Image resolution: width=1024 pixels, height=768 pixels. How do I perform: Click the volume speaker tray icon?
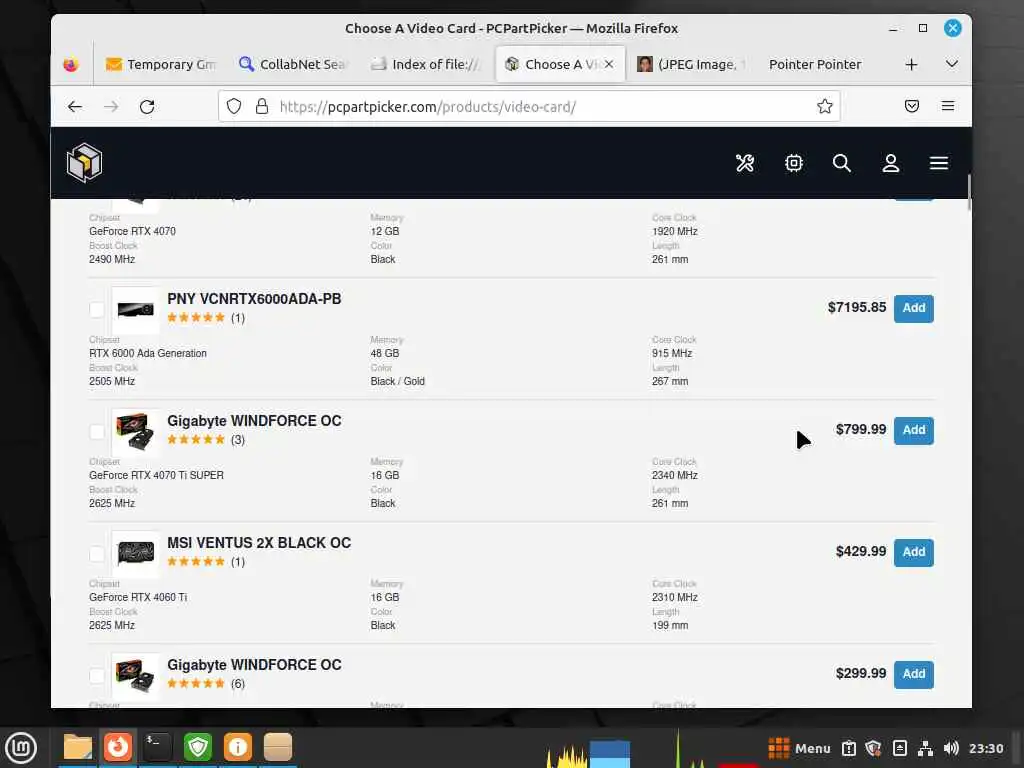point(951,748)
